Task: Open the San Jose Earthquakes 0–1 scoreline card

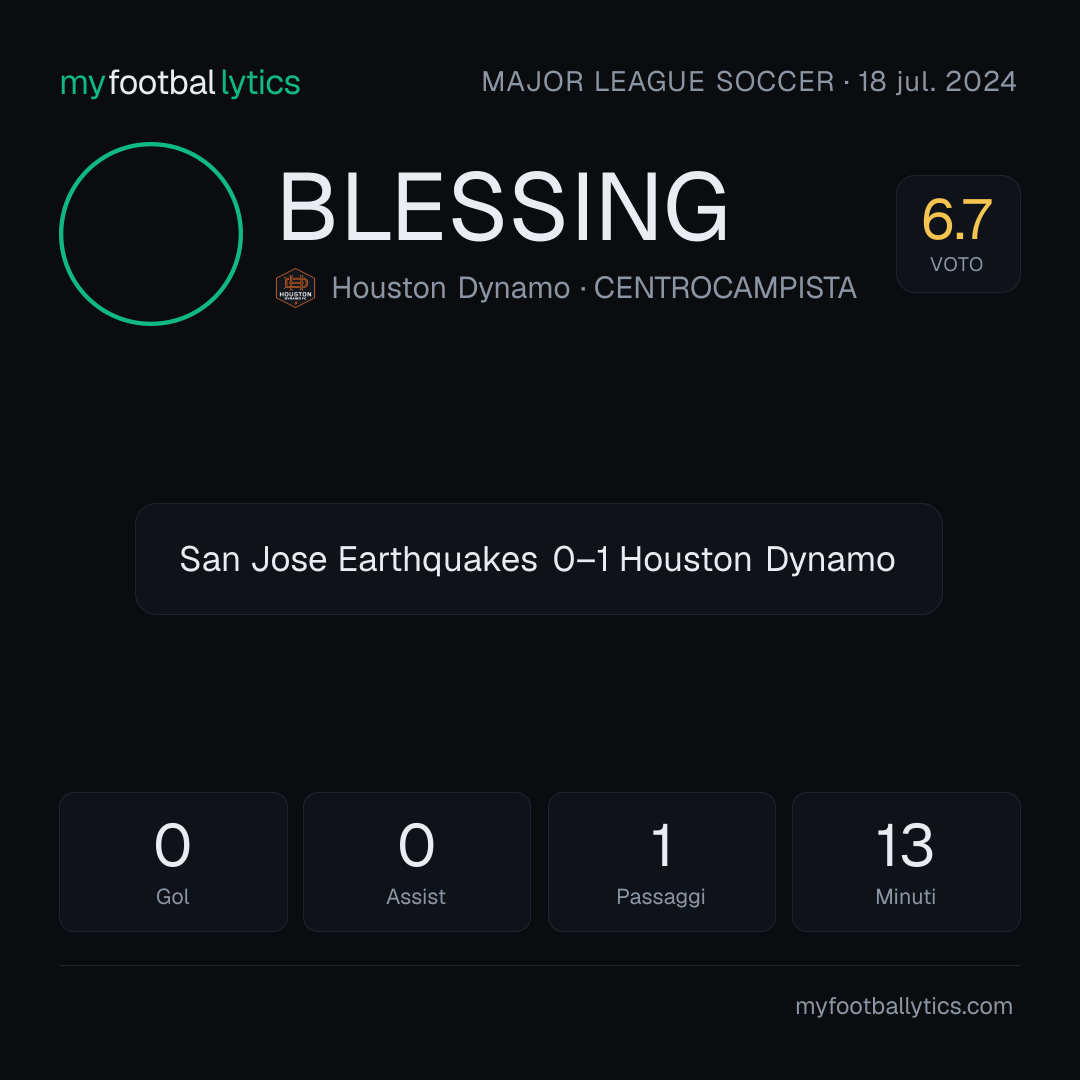Action: click(x=539, y=559)
